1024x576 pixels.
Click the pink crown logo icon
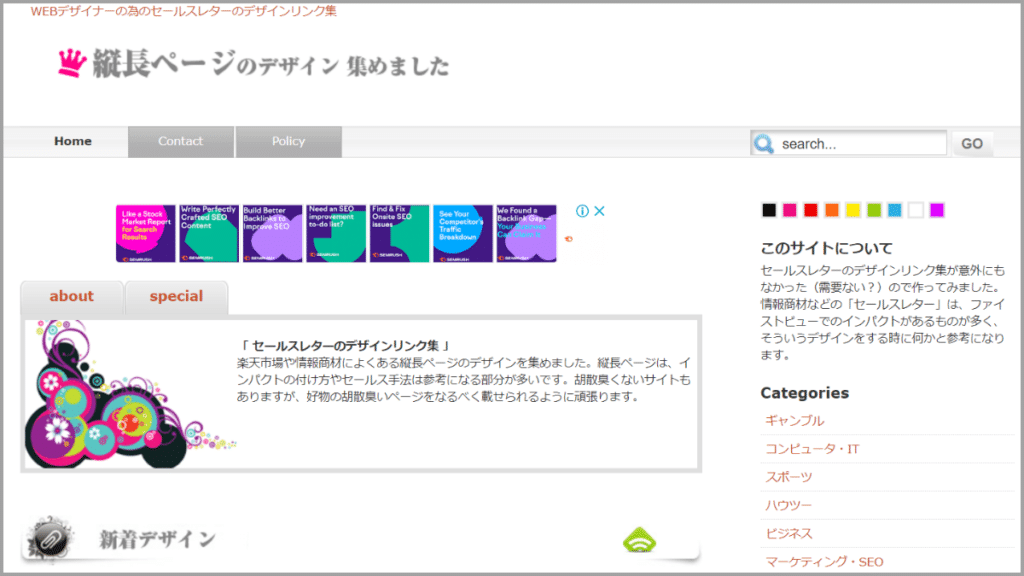pyautogui.click(x=71, y=63)
